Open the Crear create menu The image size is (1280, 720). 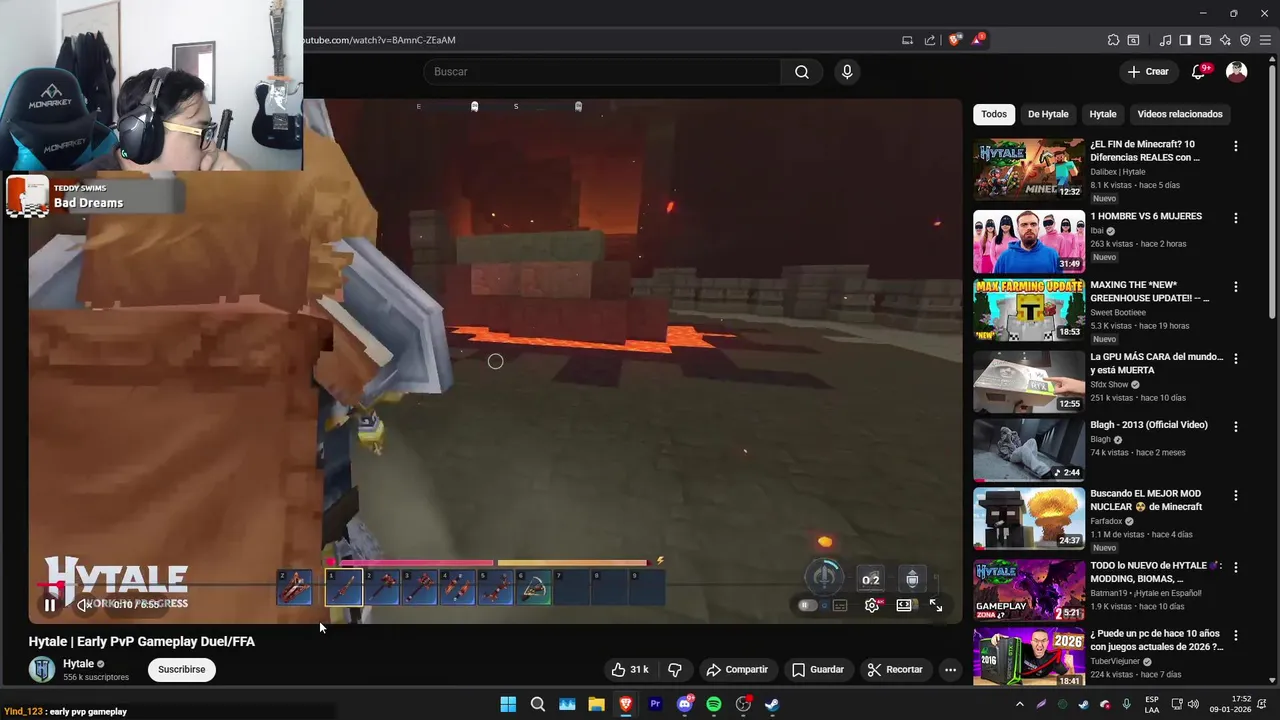(1148, 72)
